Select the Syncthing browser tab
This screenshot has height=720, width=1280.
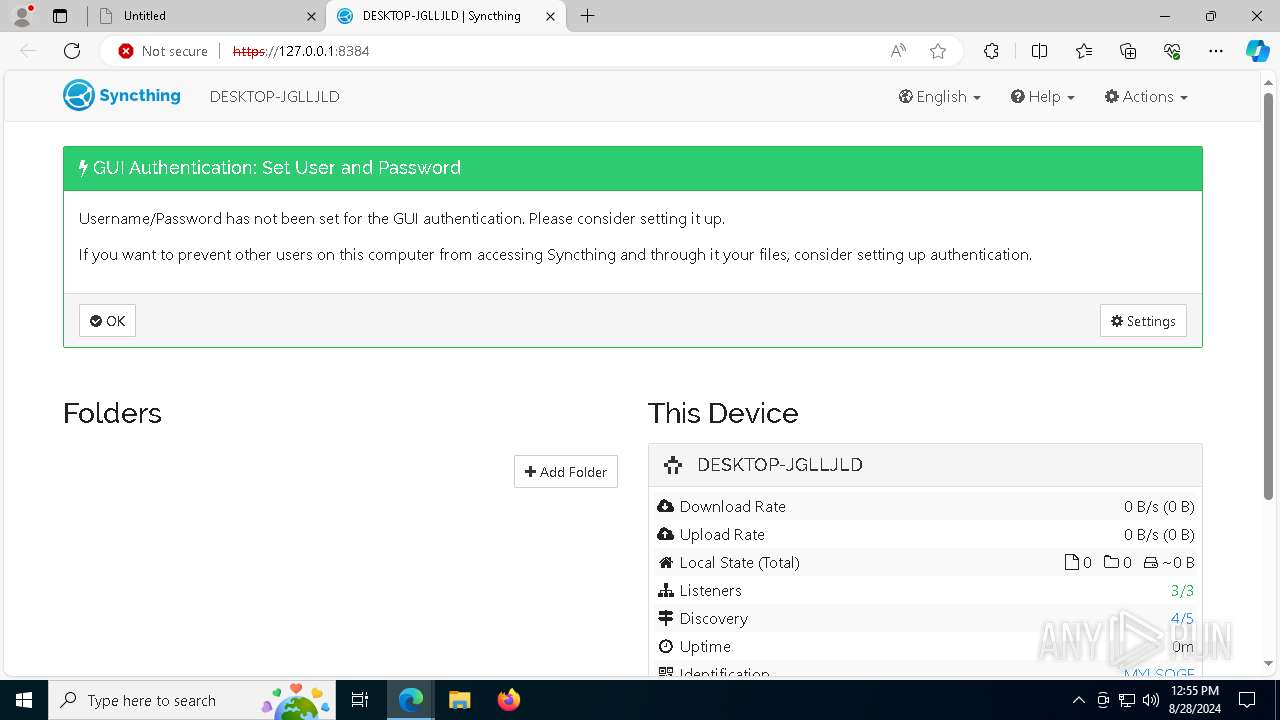click(x=446, y=16)
